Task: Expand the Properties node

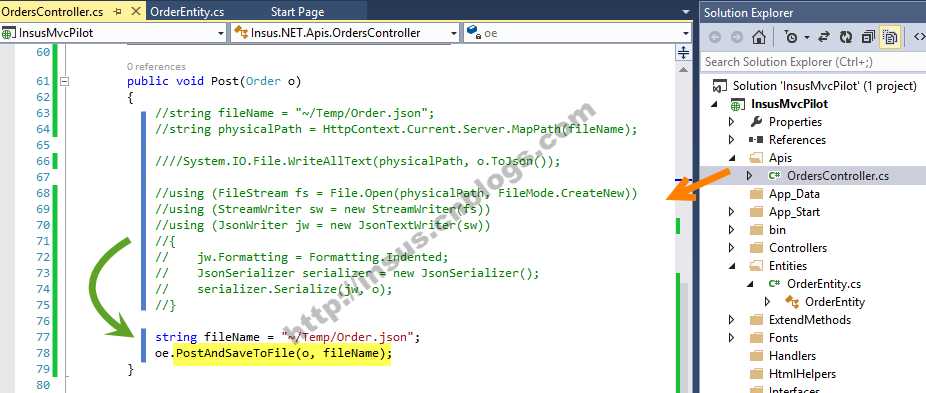Action: [x=732, y=122]
